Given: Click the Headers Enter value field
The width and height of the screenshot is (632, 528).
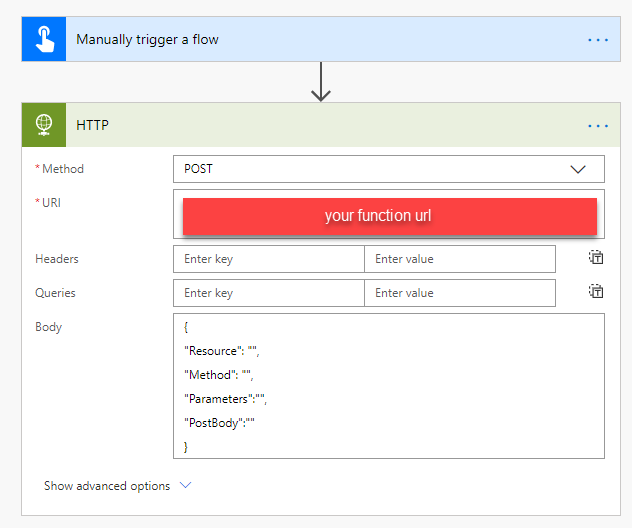Looking at the screenshot, I should pyautogui.click(x=459, y=259).
